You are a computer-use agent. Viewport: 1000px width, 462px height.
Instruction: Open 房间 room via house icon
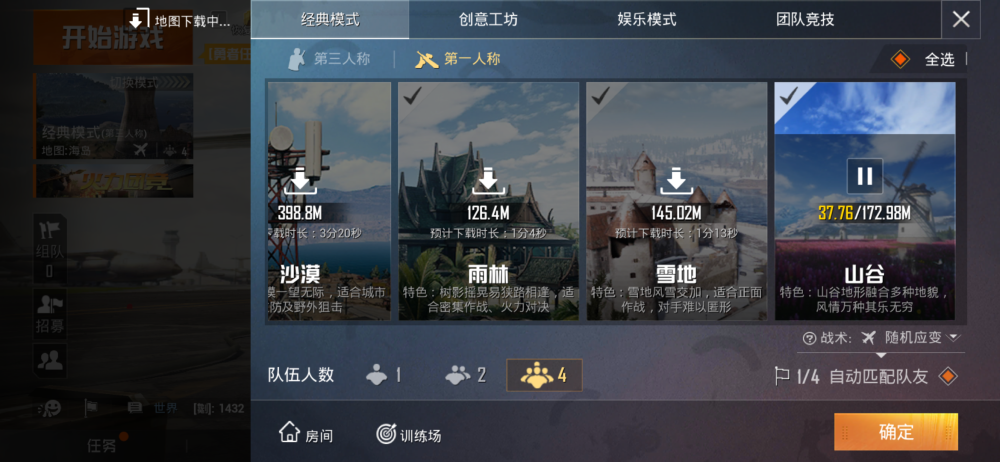click(305, 435)
